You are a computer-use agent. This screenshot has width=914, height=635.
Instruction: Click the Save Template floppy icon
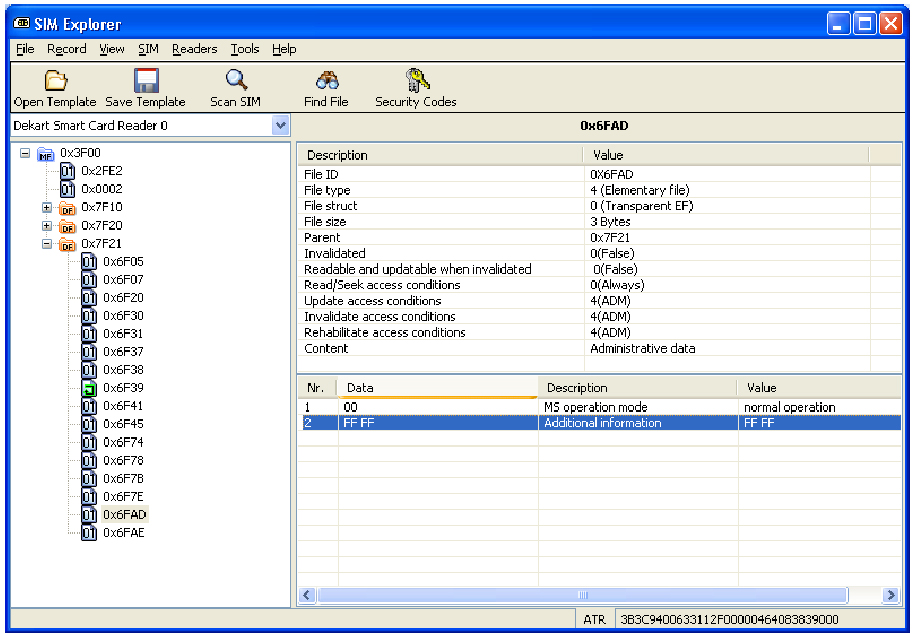[x=146, y=82]
